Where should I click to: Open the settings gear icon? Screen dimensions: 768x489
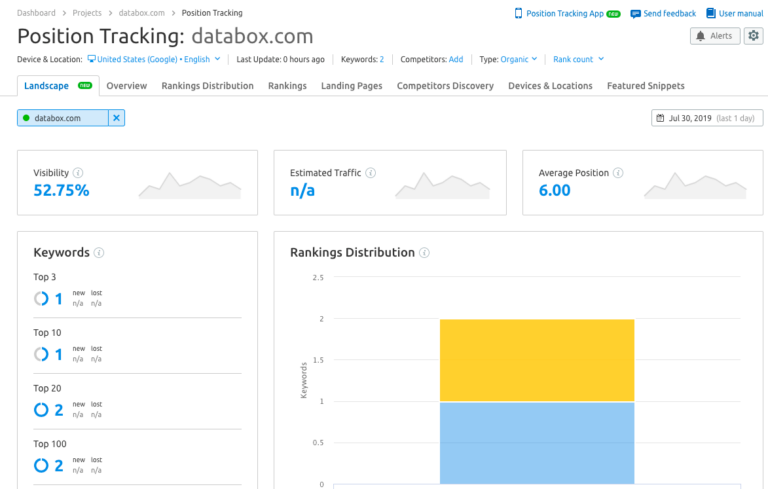tap(753, 36)
